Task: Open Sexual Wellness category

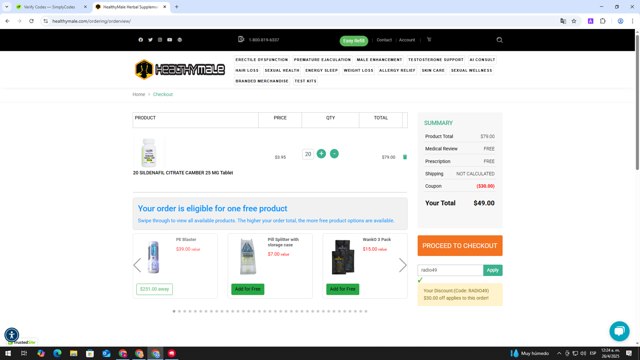Action: [x=471, y=70]
